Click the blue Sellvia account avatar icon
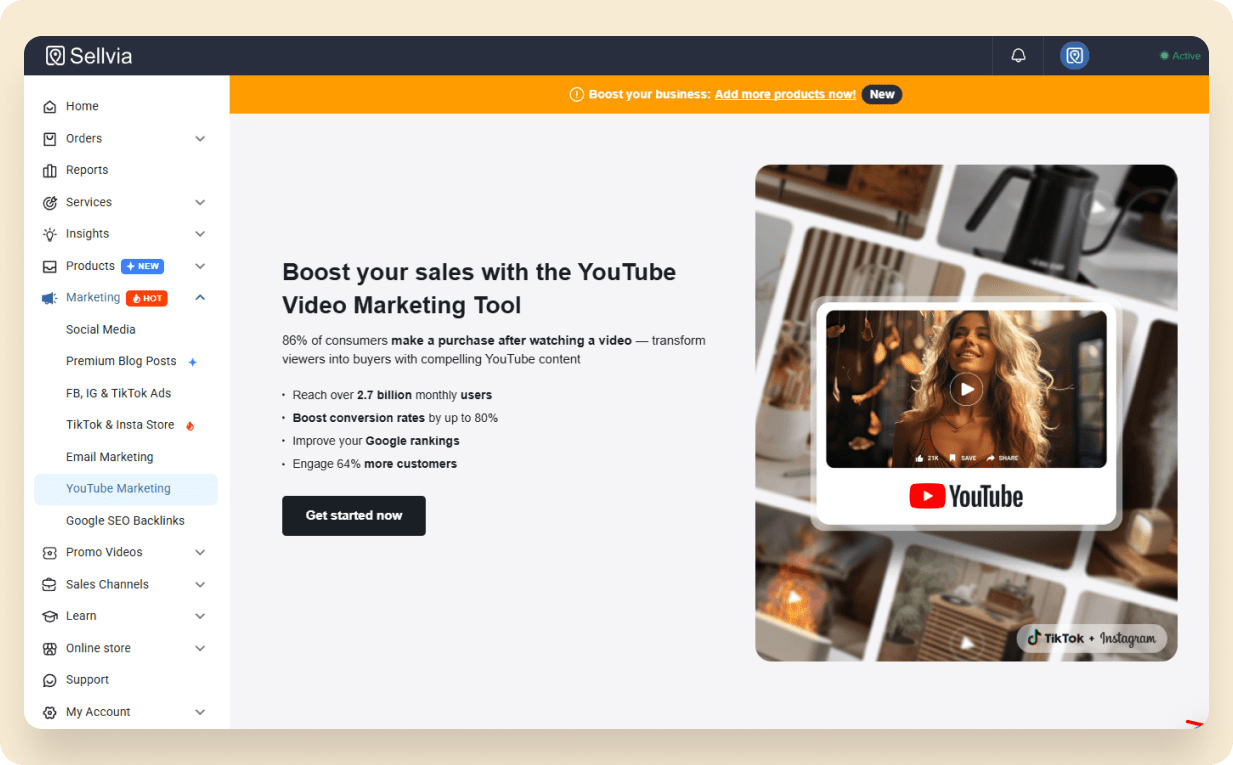This screenshot has height=765, width=1233. (1074, 55)
